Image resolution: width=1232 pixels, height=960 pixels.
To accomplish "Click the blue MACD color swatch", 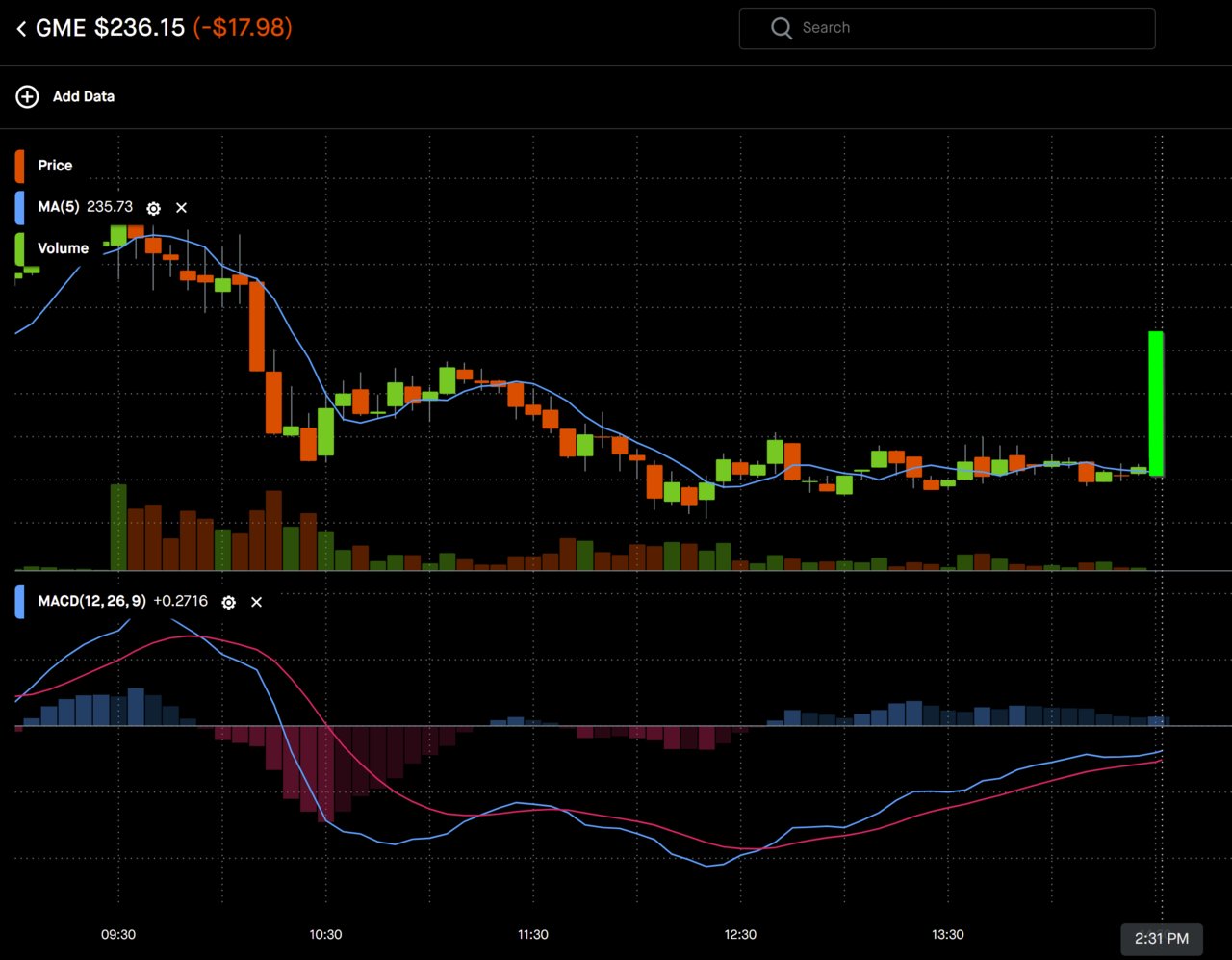I will pos(19,602).
